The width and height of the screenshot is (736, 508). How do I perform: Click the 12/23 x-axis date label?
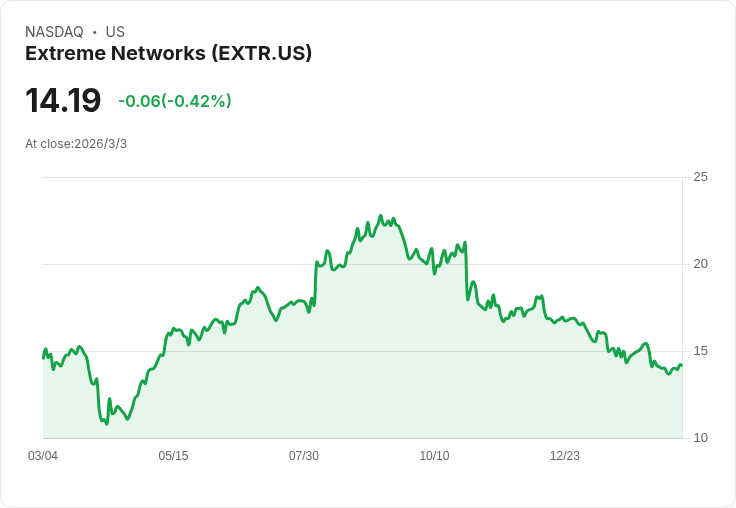tap(565, 456)
